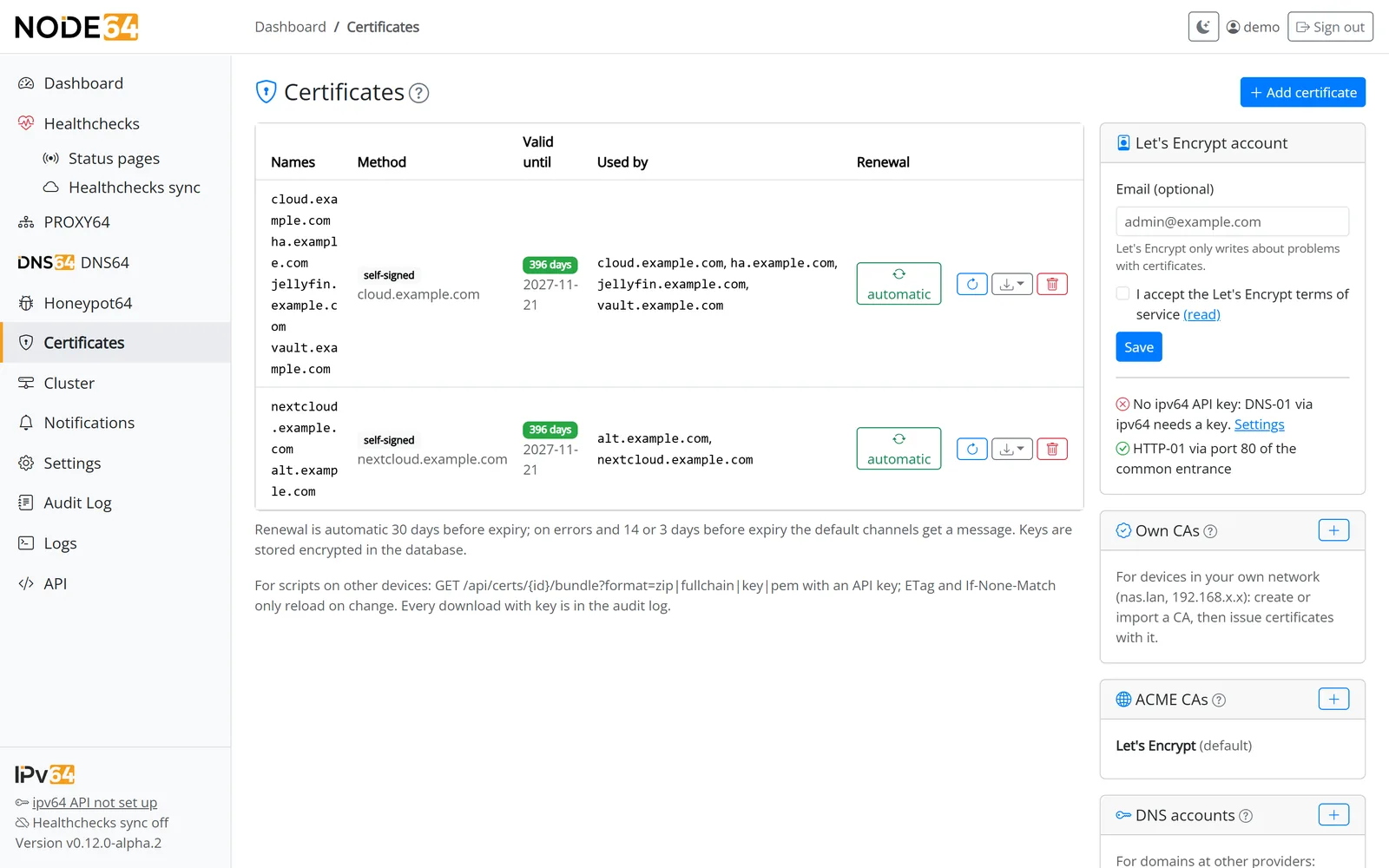Click the self-signed label above cloud.example.com

[388, 275]
